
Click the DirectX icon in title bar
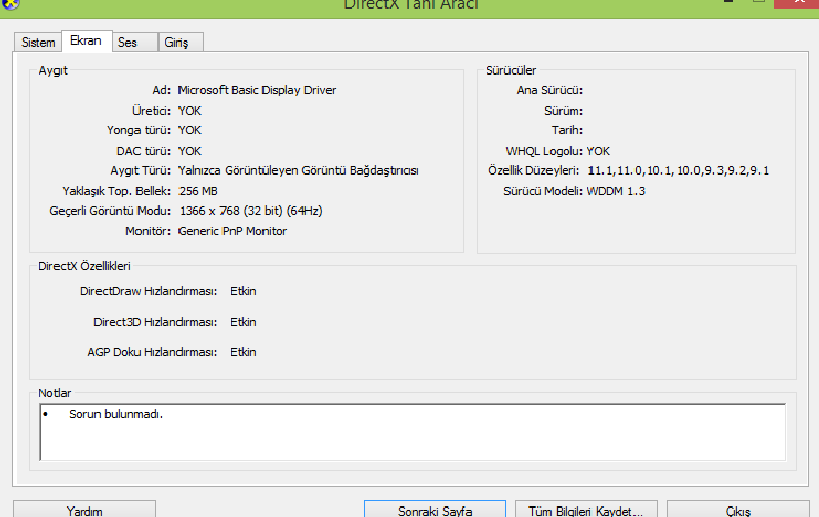10,4
